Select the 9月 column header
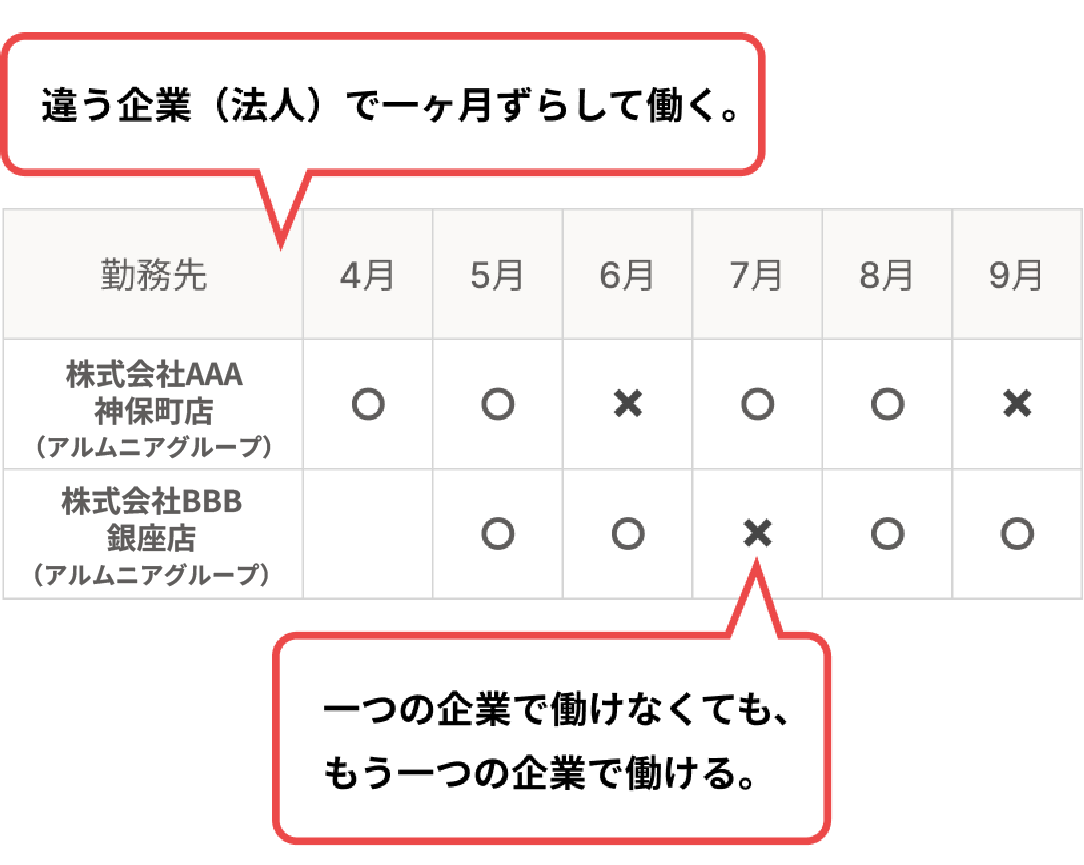 (x=1017, y=274)
